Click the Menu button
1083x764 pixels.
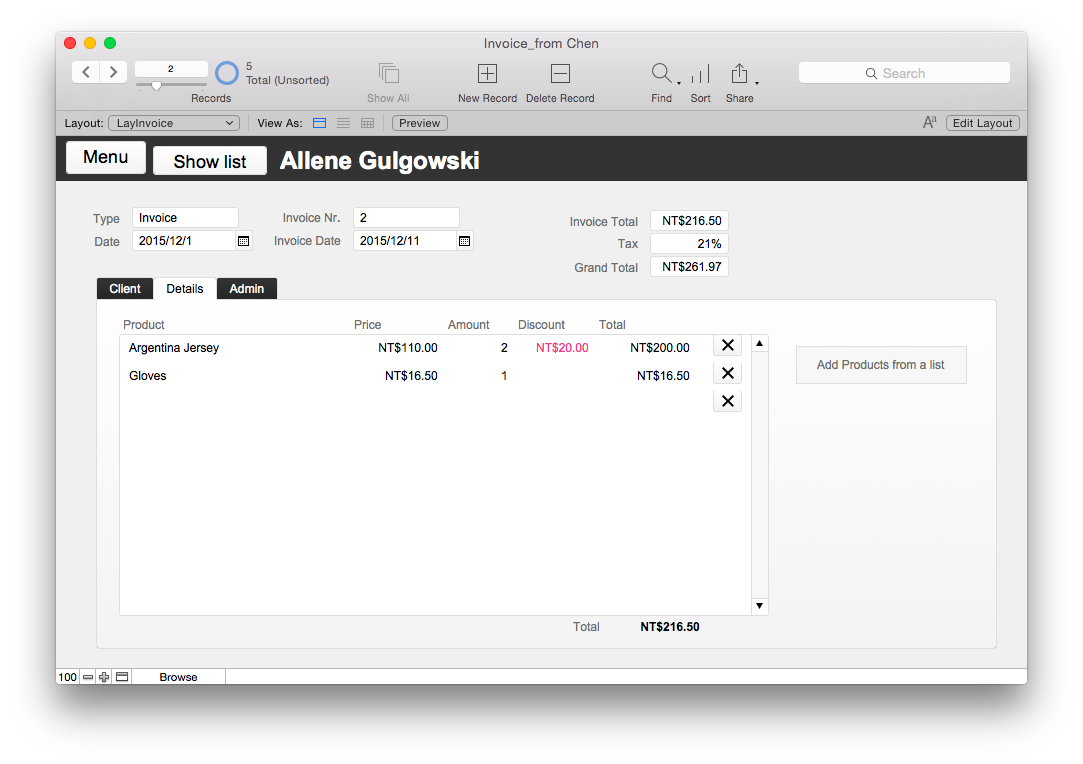point(106,157)
